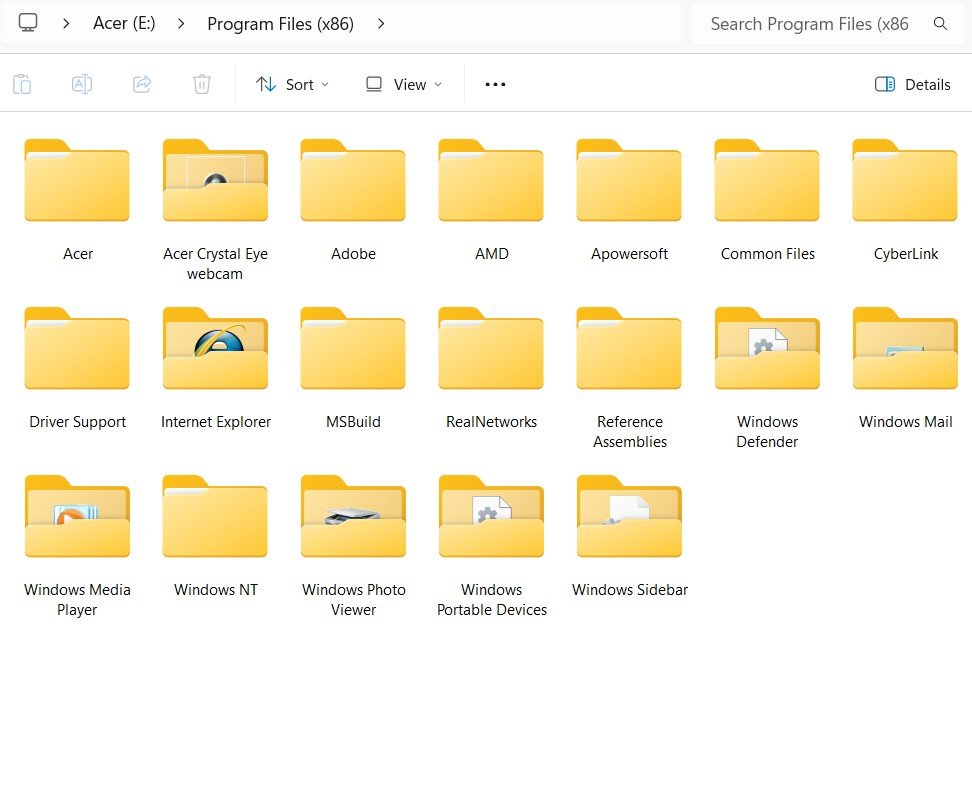The image size is (972, 787).
Task: Select the MSBuild folder icon
Action: [353, 348]
